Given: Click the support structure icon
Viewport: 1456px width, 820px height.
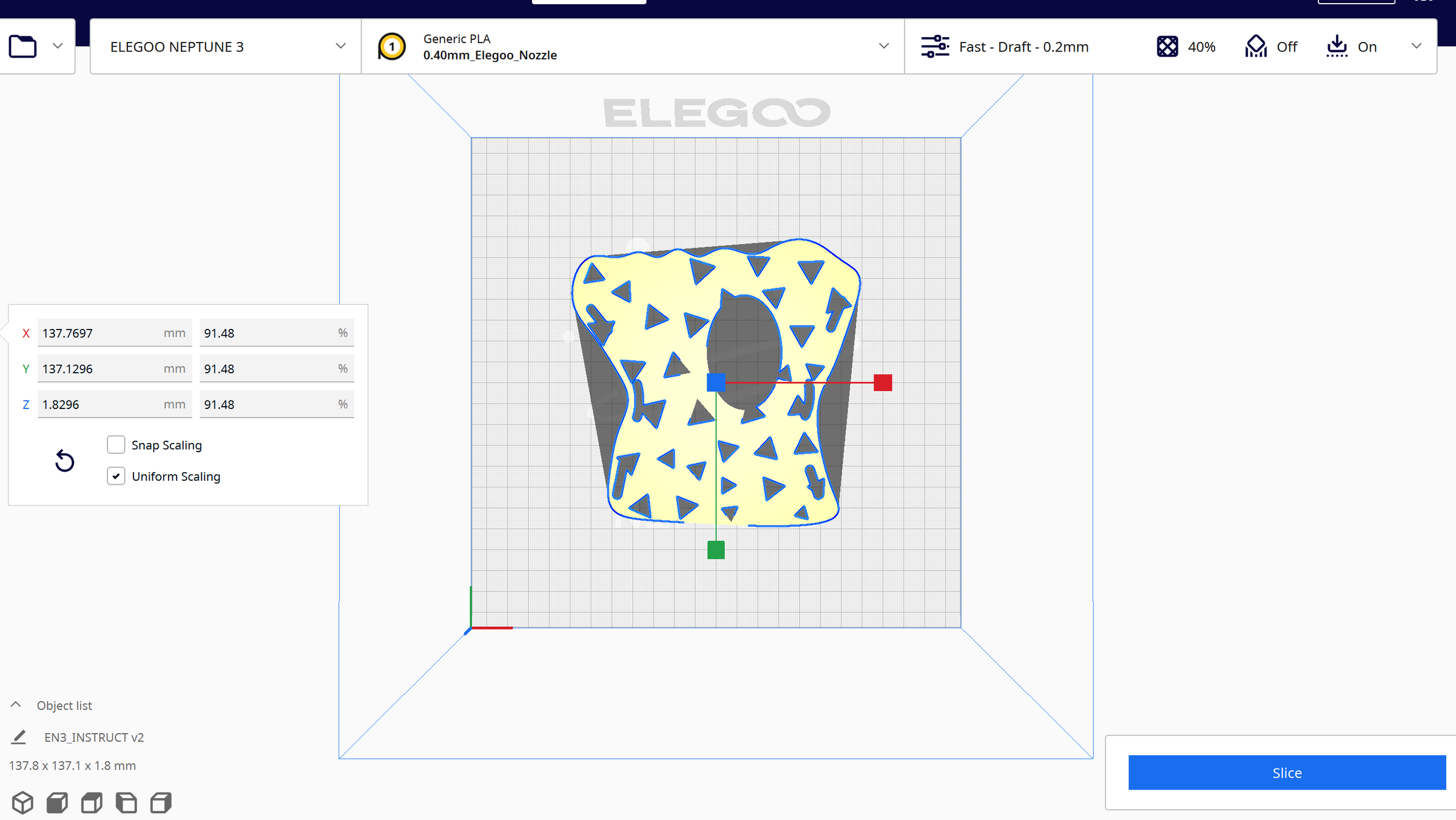Looking at the screenshot, I should click(1256, 46).
